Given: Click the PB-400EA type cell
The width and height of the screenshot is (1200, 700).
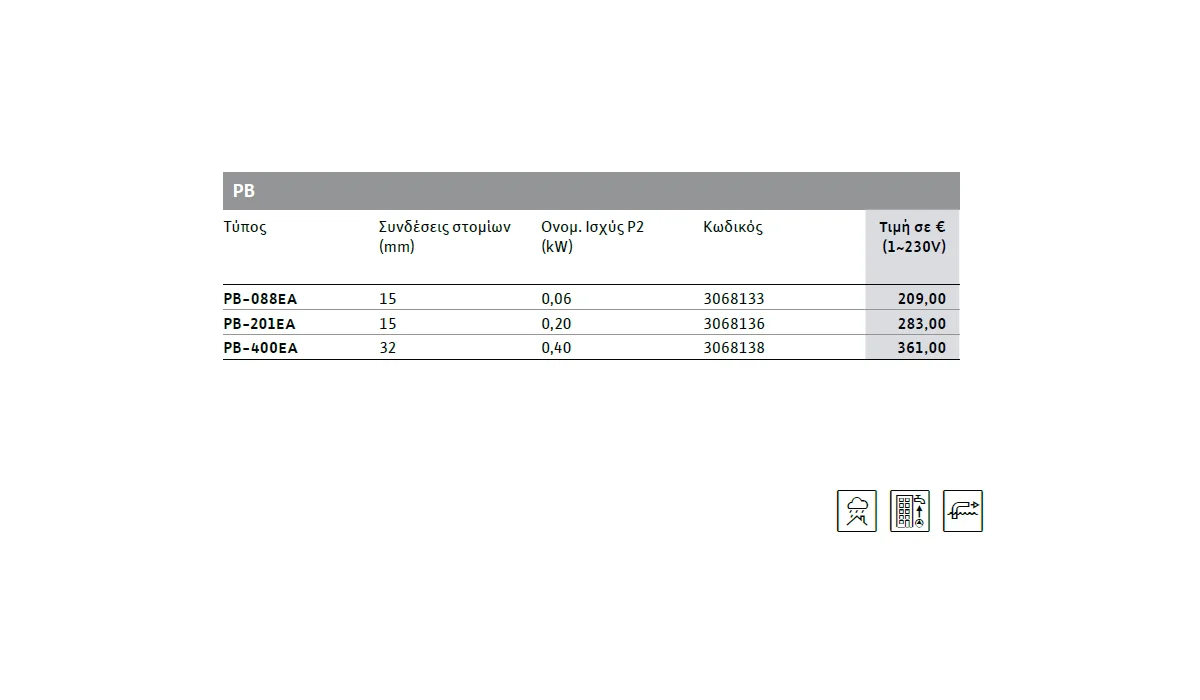Looking at the screenshot, I should click(261, 349).
